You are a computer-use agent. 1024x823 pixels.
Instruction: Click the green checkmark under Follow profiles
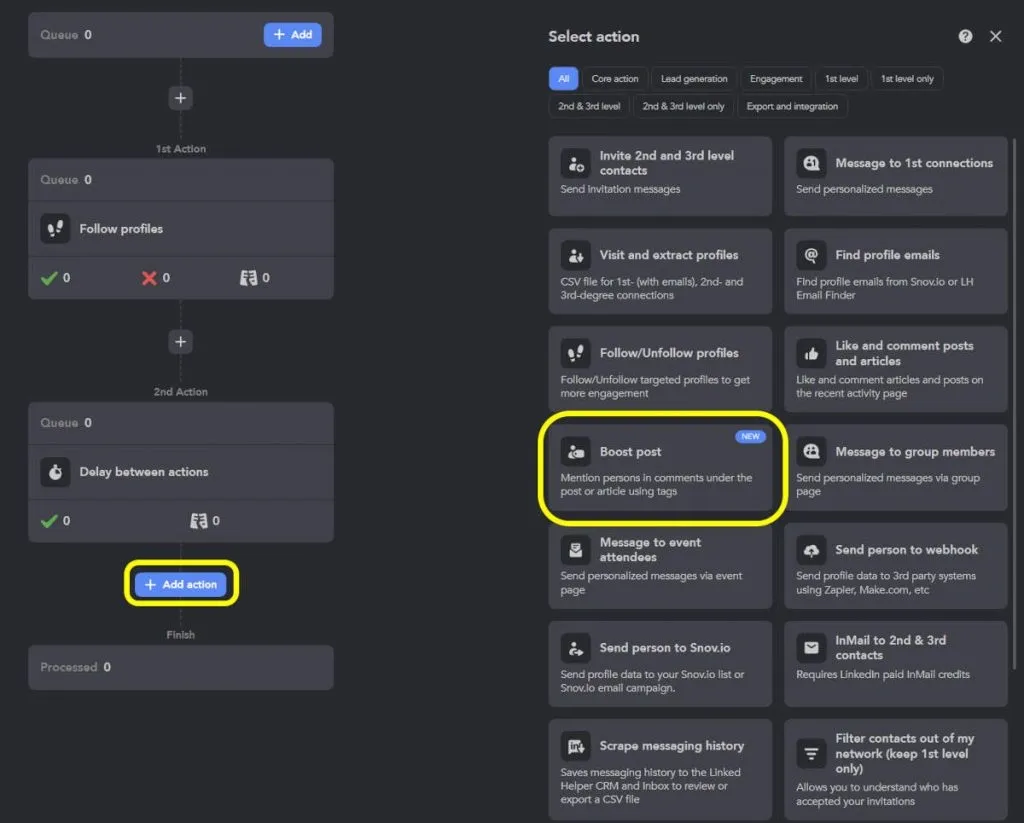click(x=49, y=278)
